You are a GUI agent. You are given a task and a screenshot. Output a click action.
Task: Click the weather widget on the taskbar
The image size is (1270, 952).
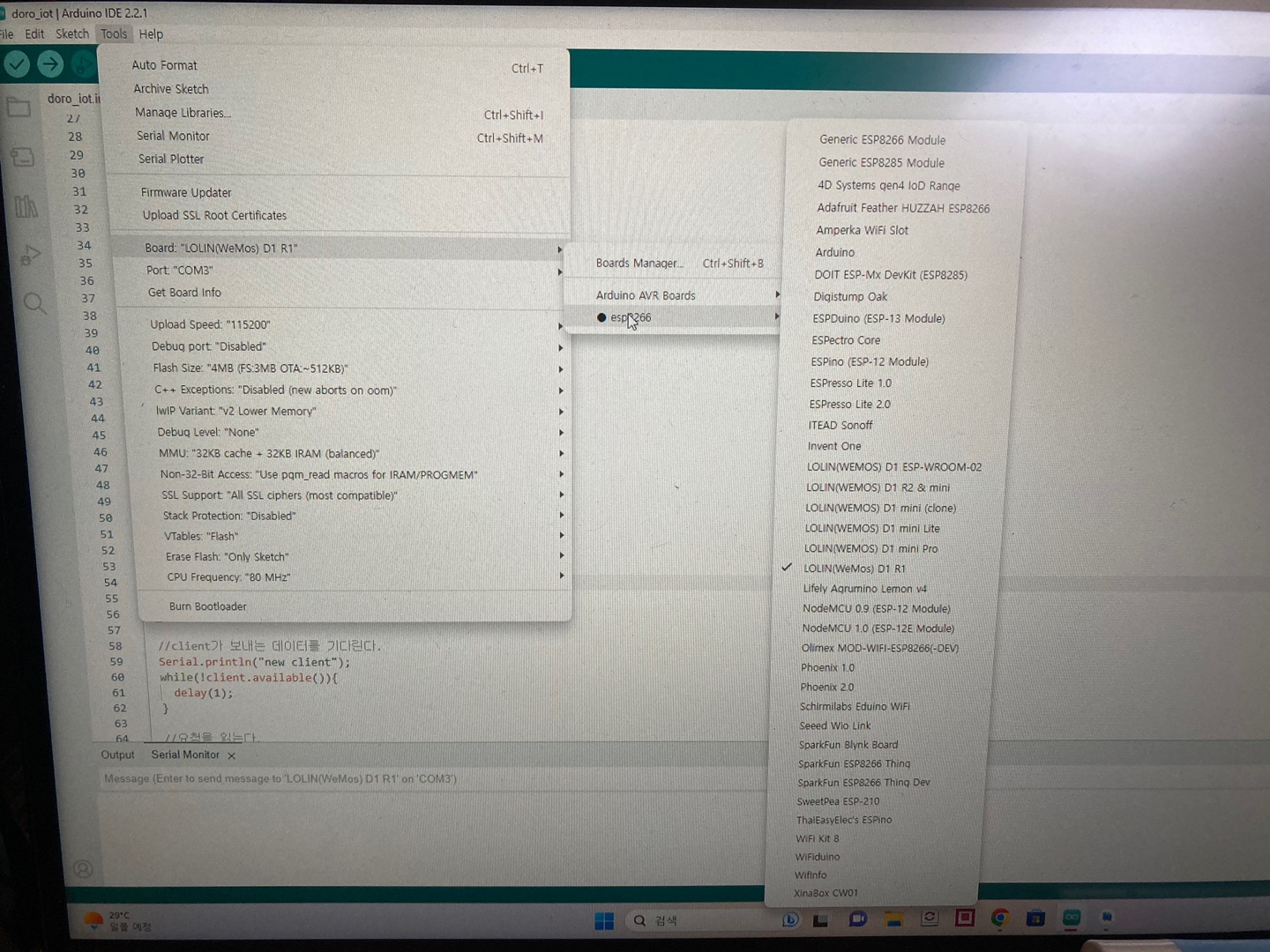click(x=117, y=921)
